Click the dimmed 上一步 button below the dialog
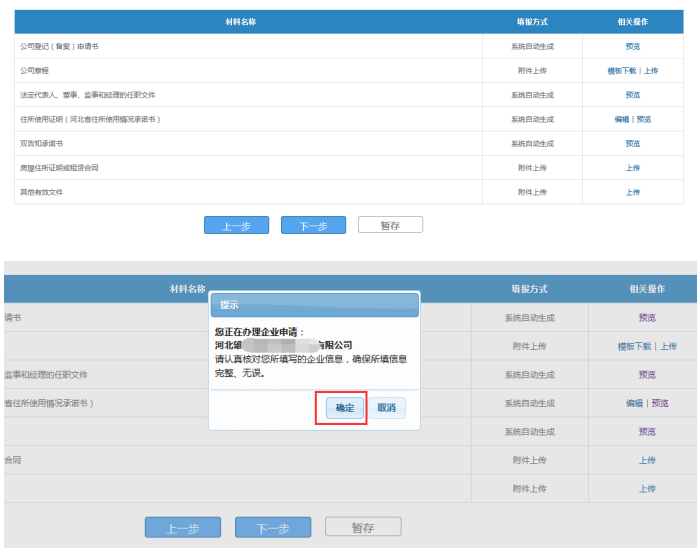697x551 pixels. (182, 528)
